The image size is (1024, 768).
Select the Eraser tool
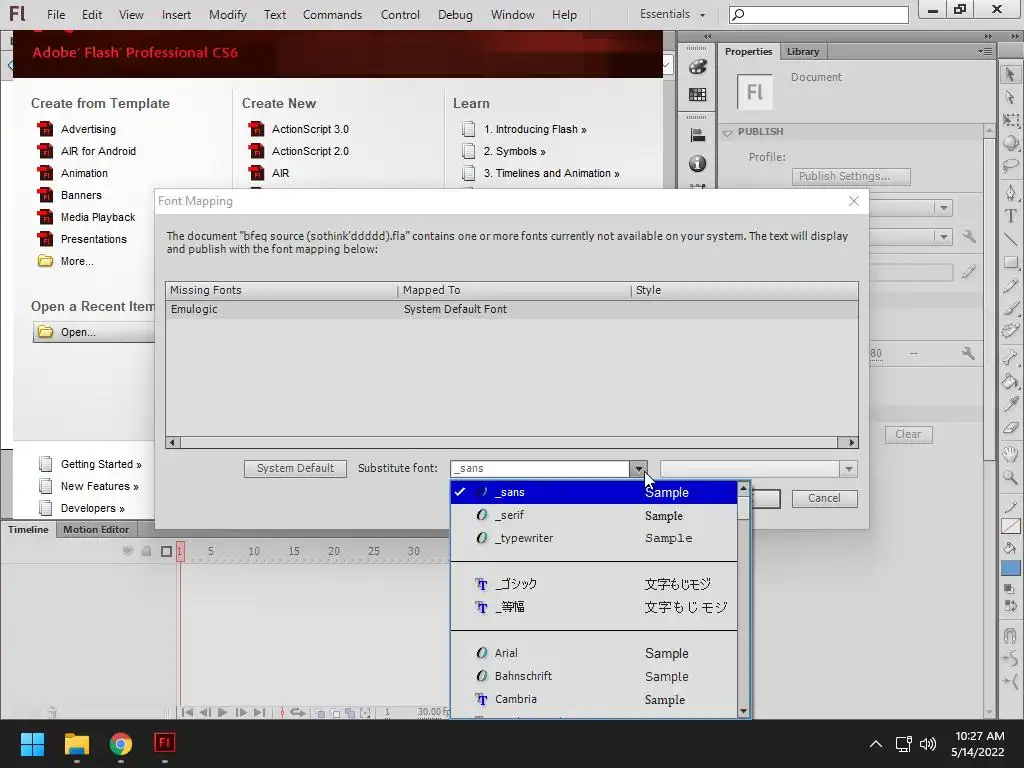coord(1010,428)
